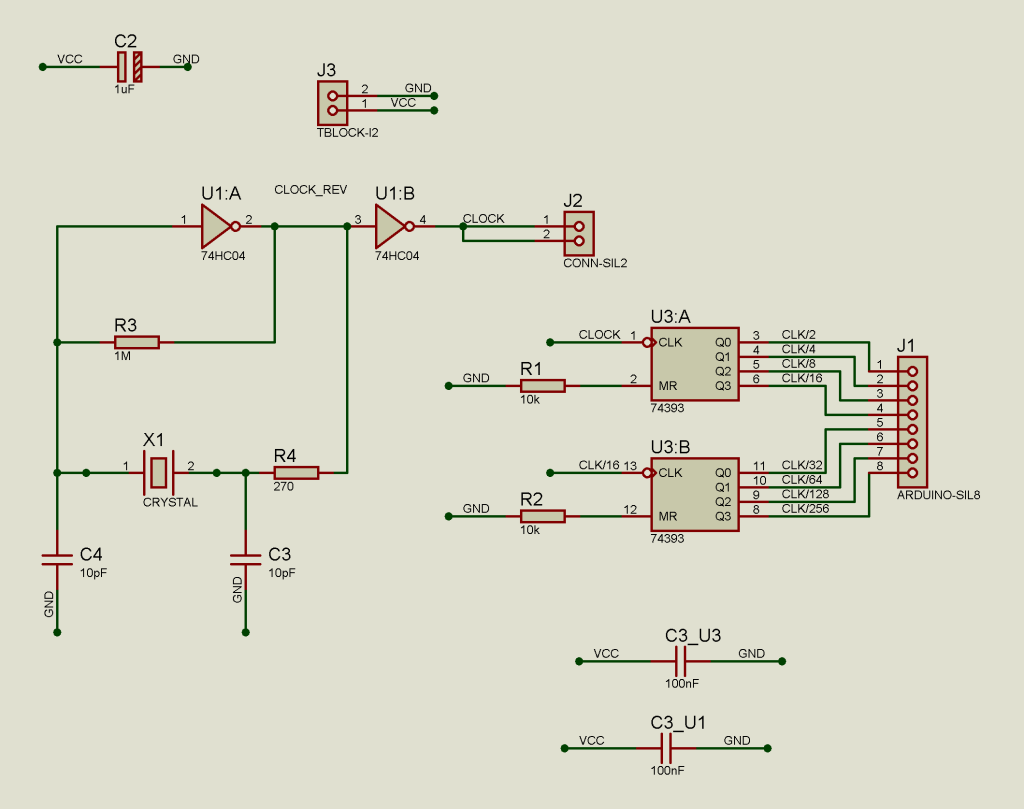1024x809 pixels.
Task: Click the U1:B inverter gate symbol
Action: click(390, 227)
